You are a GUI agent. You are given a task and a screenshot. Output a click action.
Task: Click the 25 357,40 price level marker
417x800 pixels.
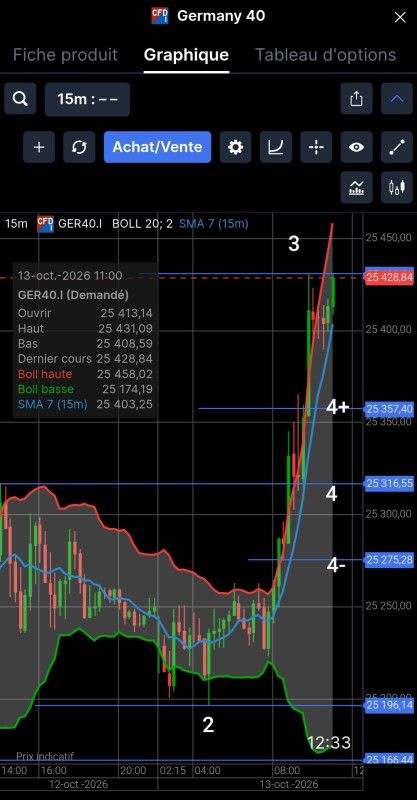pyautogui.click(x=389, y=409)
